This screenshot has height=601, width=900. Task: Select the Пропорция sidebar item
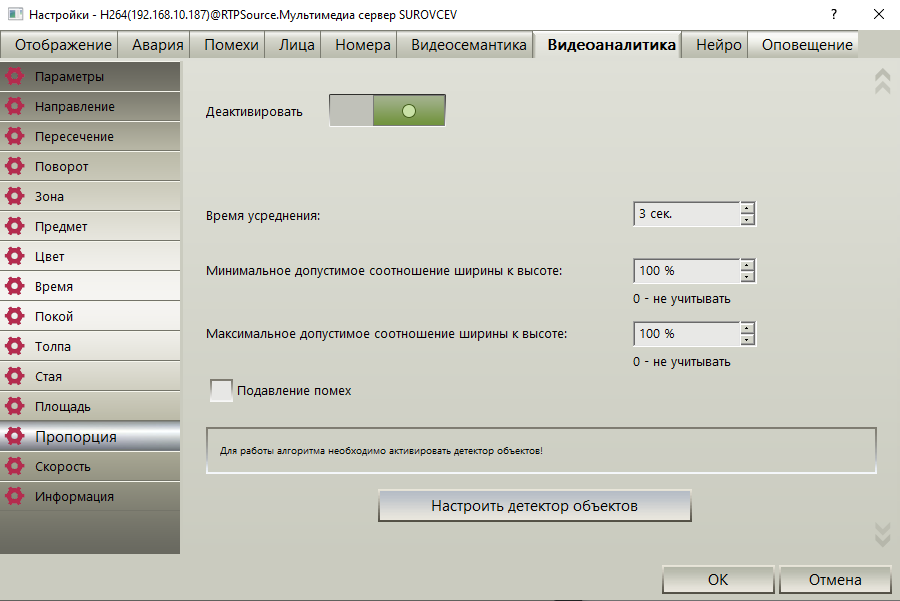click(90, 436)
